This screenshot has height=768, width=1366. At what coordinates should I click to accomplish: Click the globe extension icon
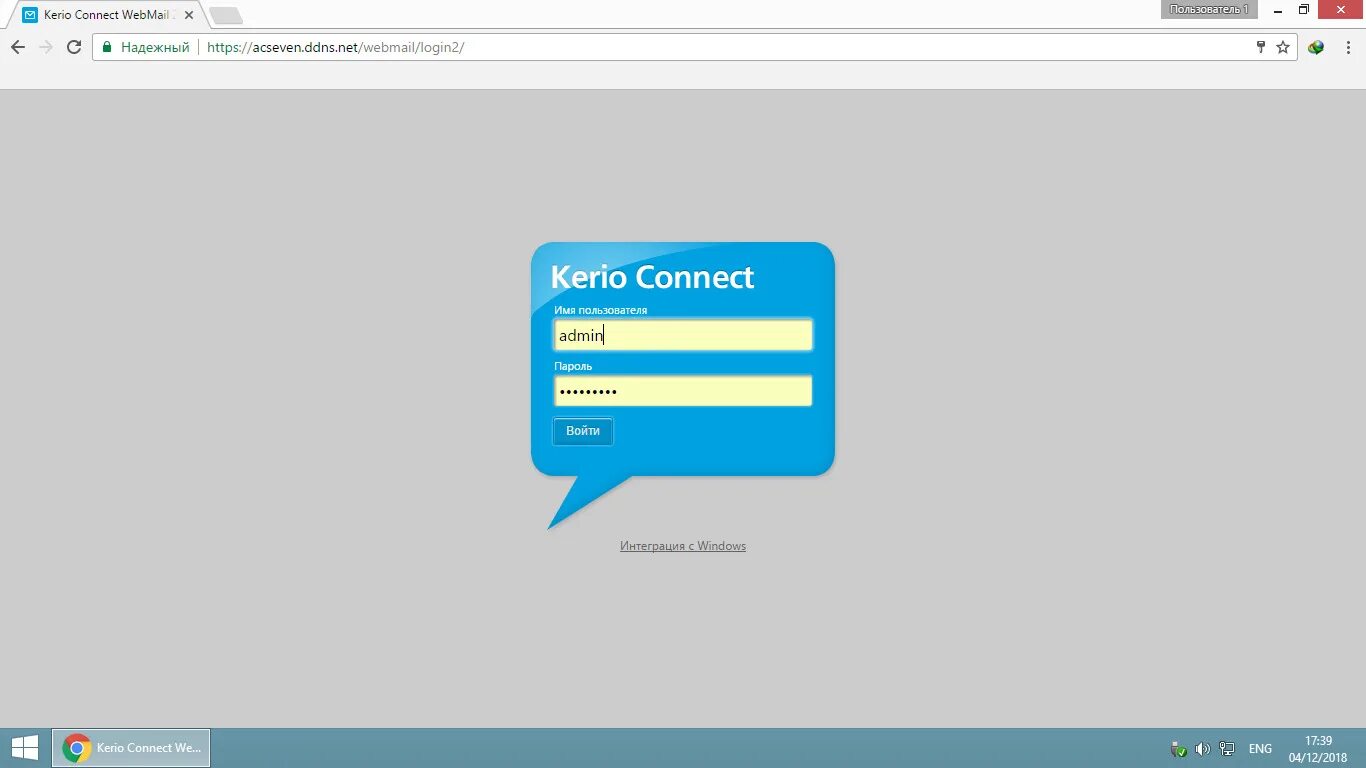tap(1316, 47)
